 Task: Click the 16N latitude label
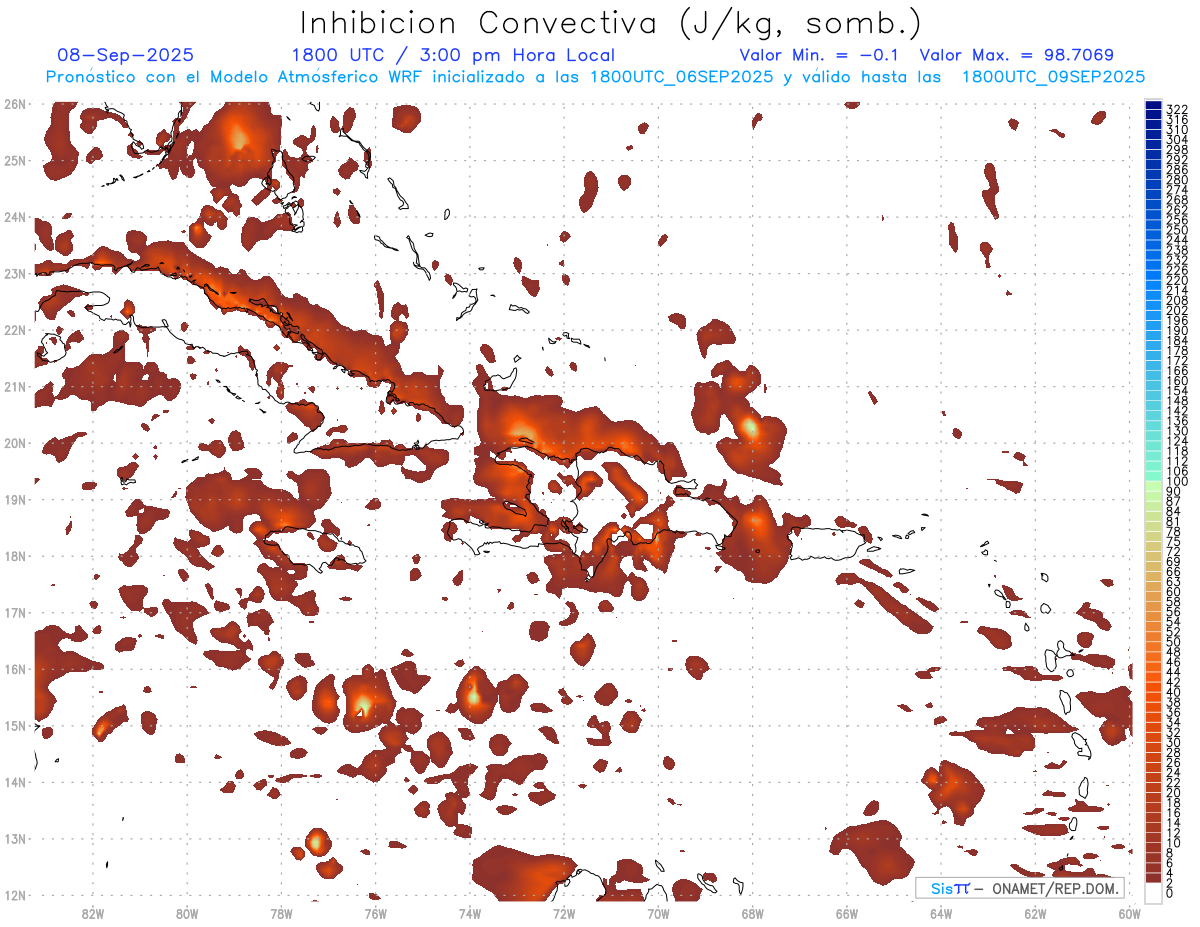tap(15, 669)
